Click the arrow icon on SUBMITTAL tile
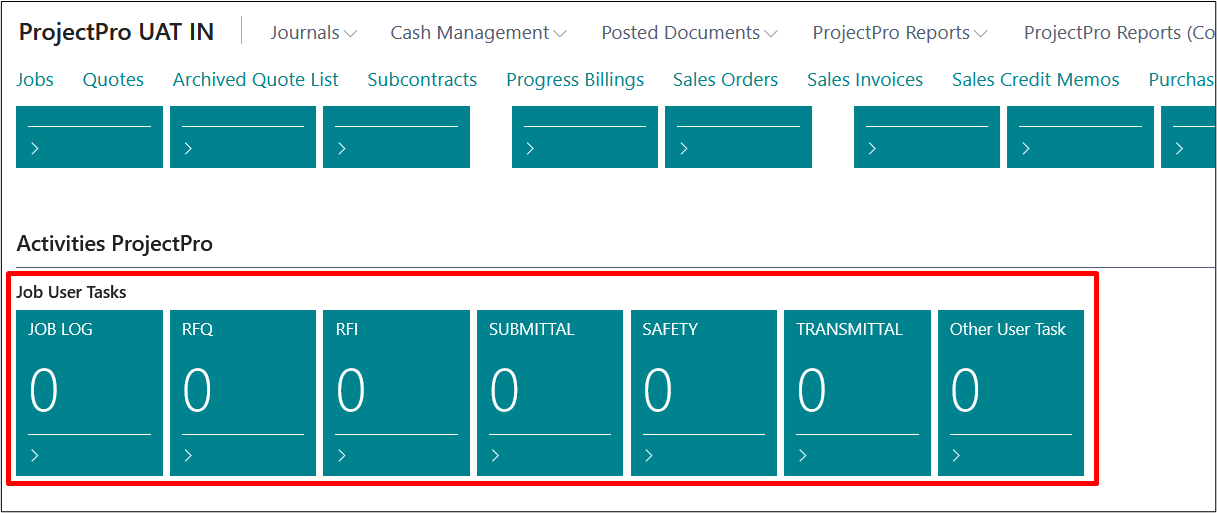 click(495, 456)
